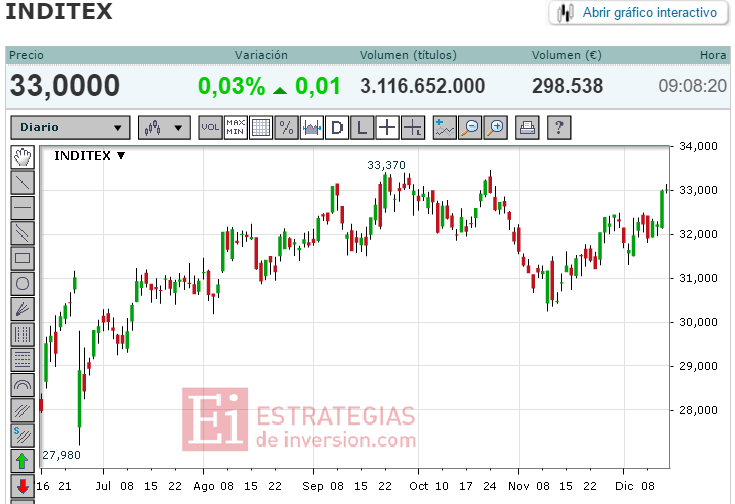
Task: Select the circle drawing tool
Action: pyautogui.click(x=22, y=284)
